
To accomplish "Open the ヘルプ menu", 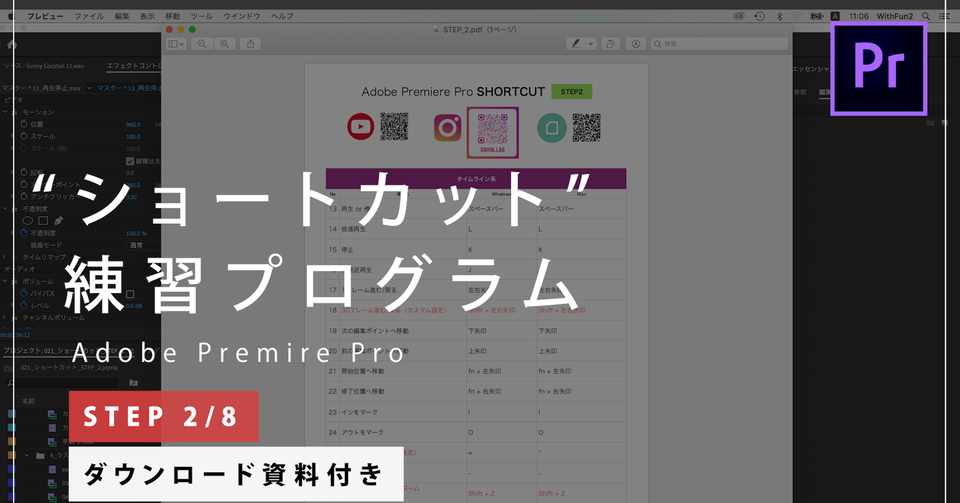I will [x=282, y=17].
